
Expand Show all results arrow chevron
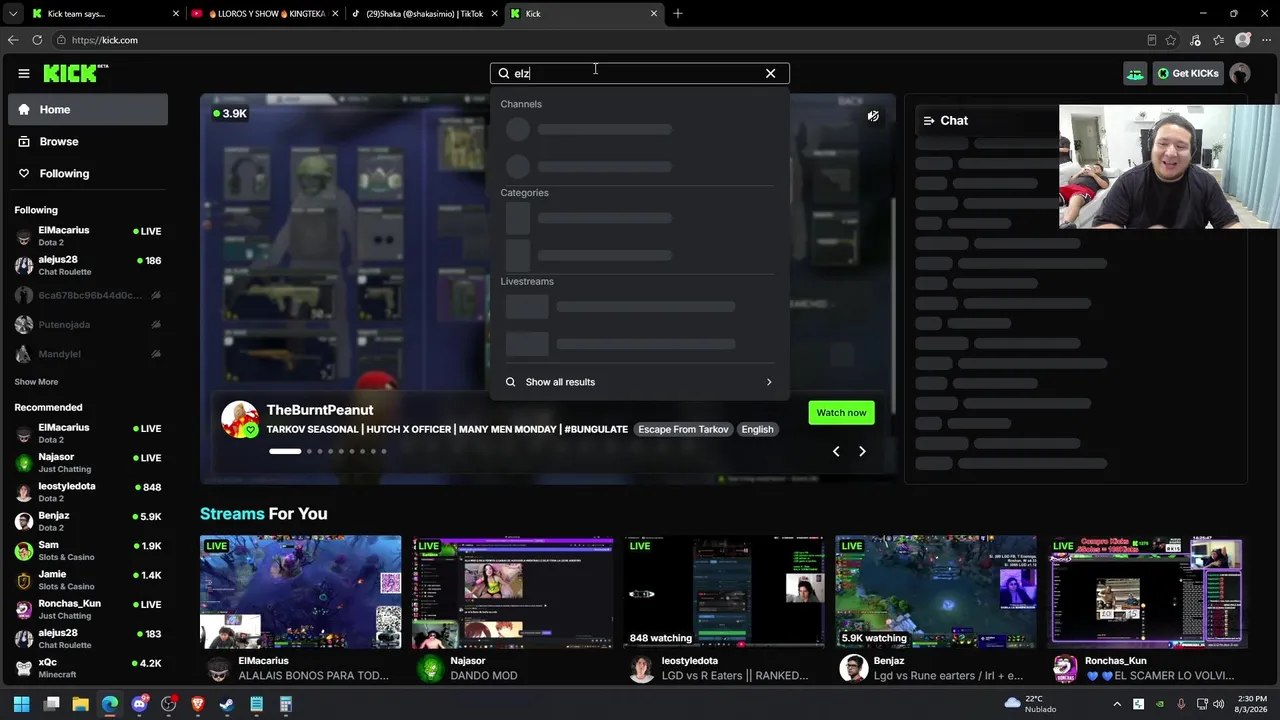pos(769,382)
